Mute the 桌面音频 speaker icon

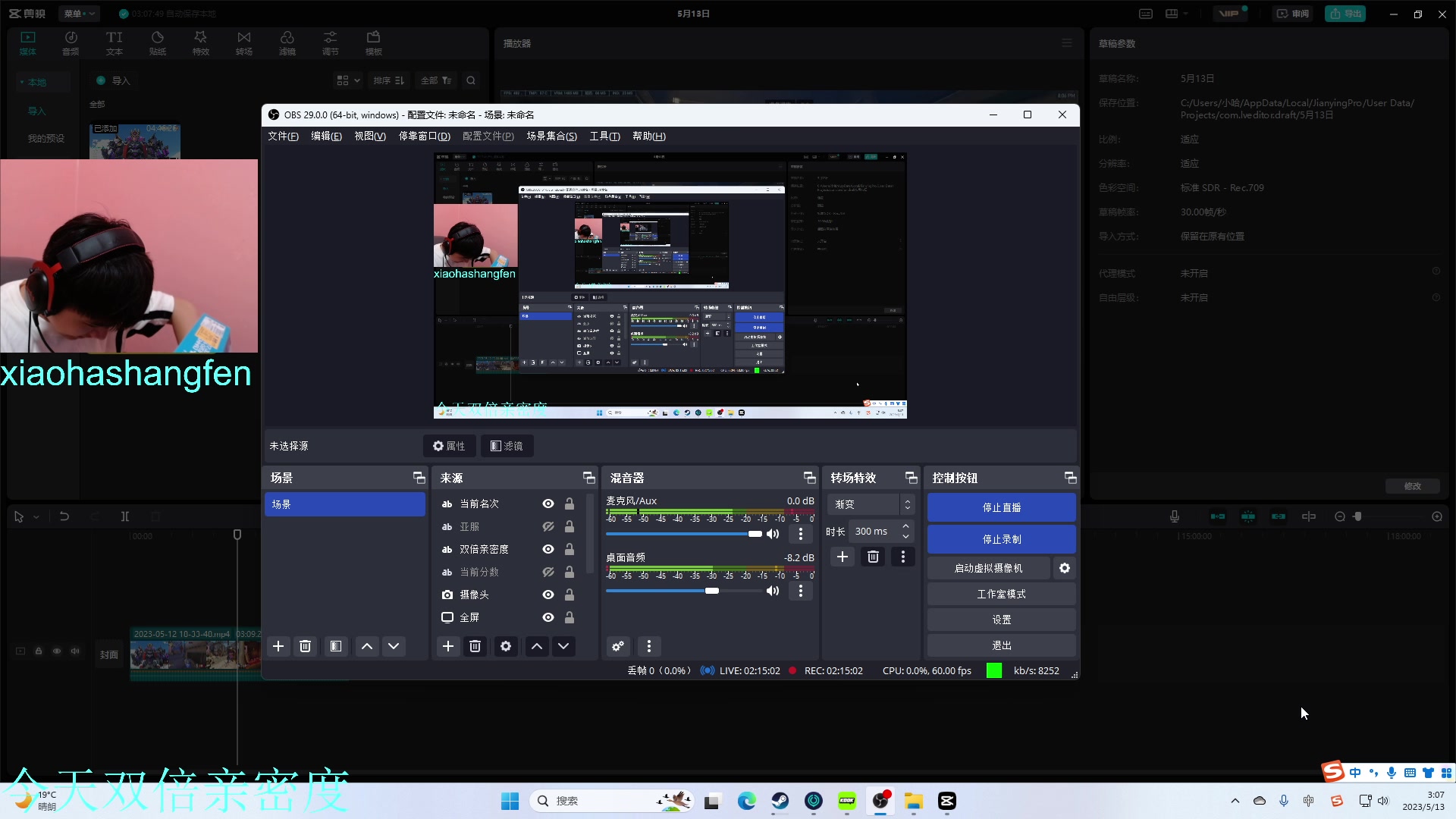(x=773, y=591)
